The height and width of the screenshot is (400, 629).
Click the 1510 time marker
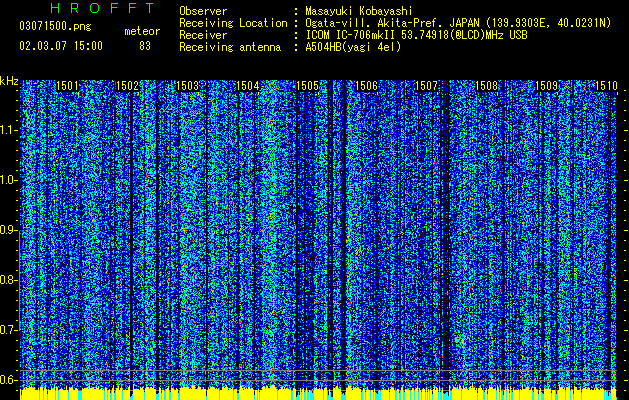[x=606, y=86]
